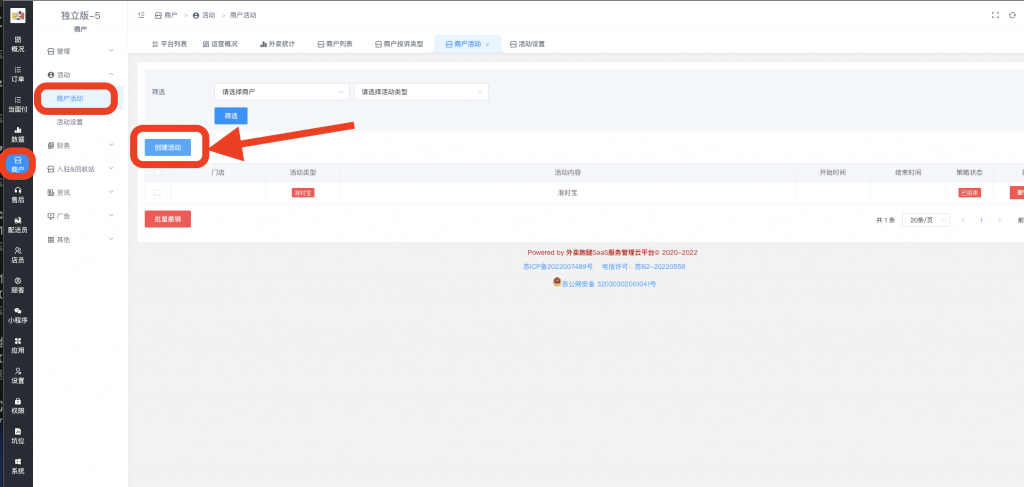
Task: Select 活动设置 in the side menu
Action: (70, 122)
